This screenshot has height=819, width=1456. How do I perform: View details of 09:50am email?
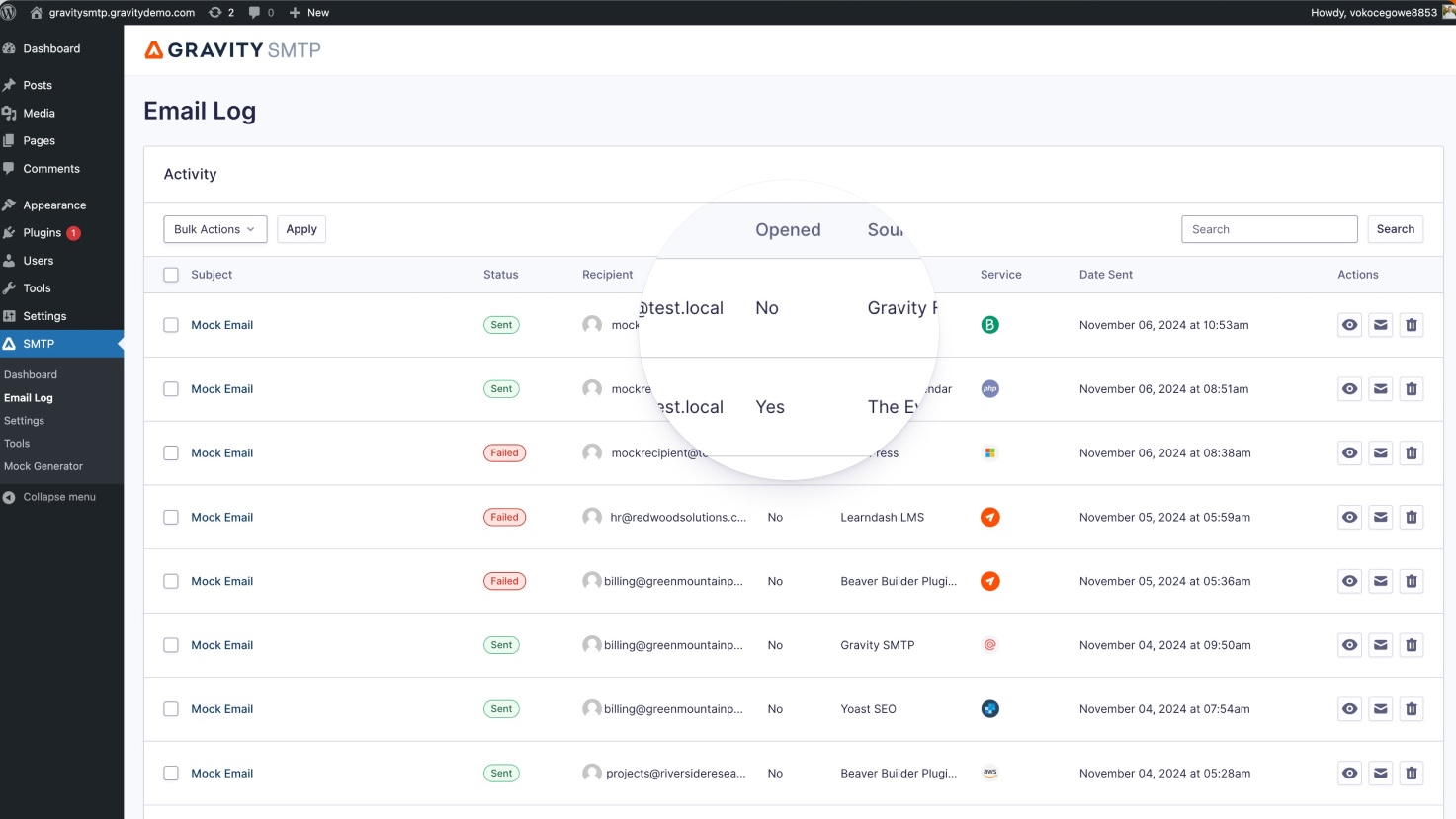(1349, 645)
